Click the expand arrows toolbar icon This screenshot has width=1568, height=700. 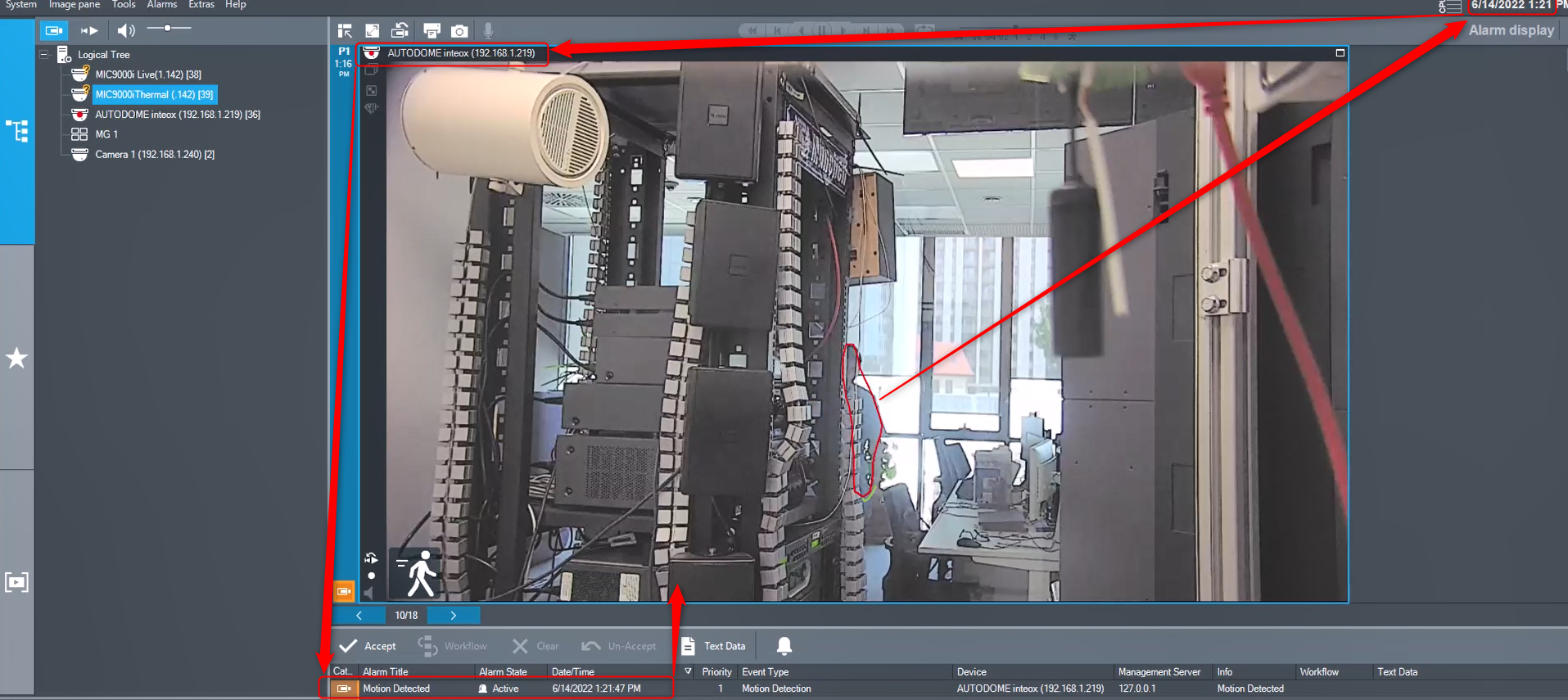tap(373, 31)
